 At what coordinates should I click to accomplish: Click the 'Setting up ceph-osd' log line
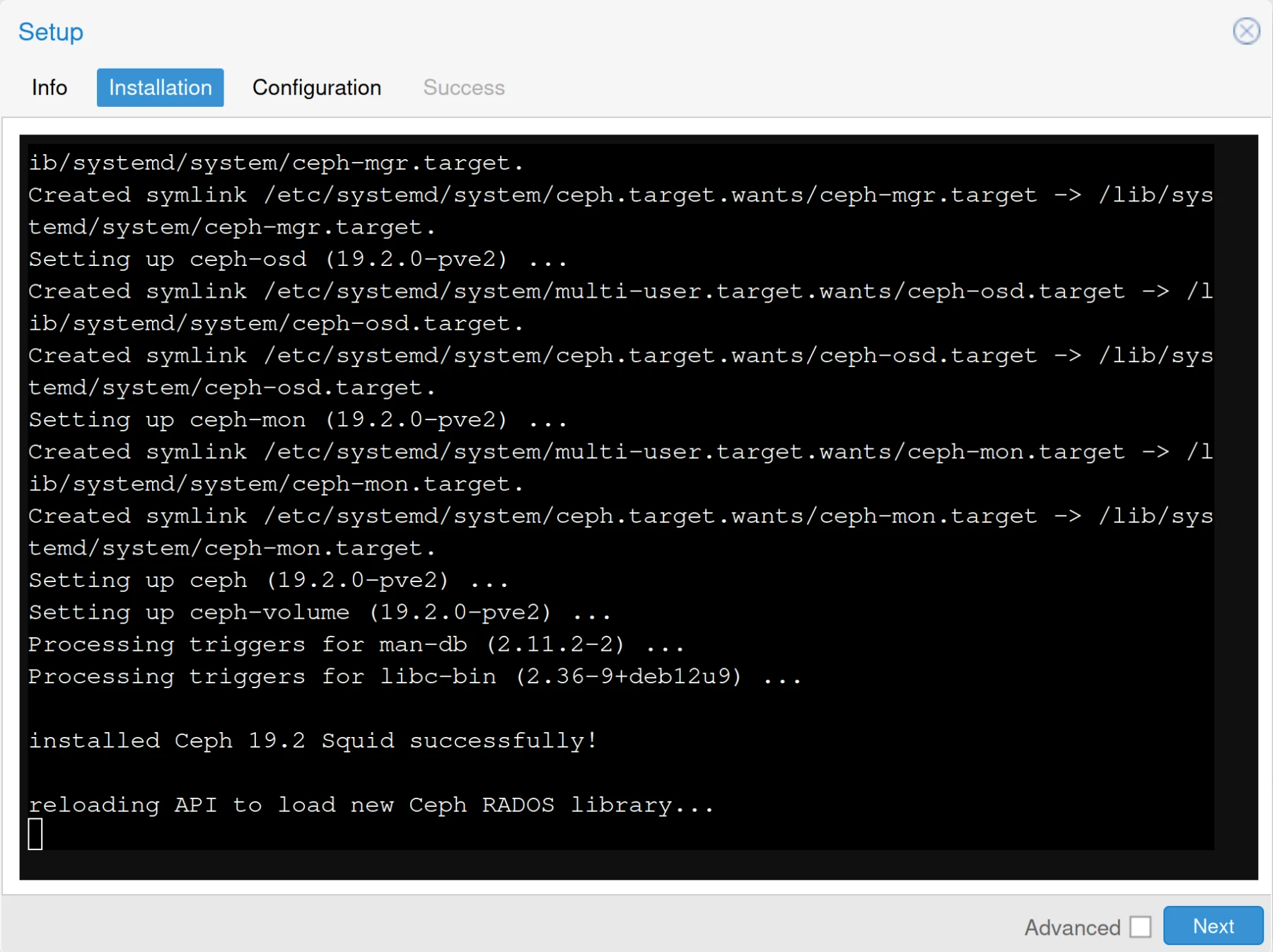297,259
